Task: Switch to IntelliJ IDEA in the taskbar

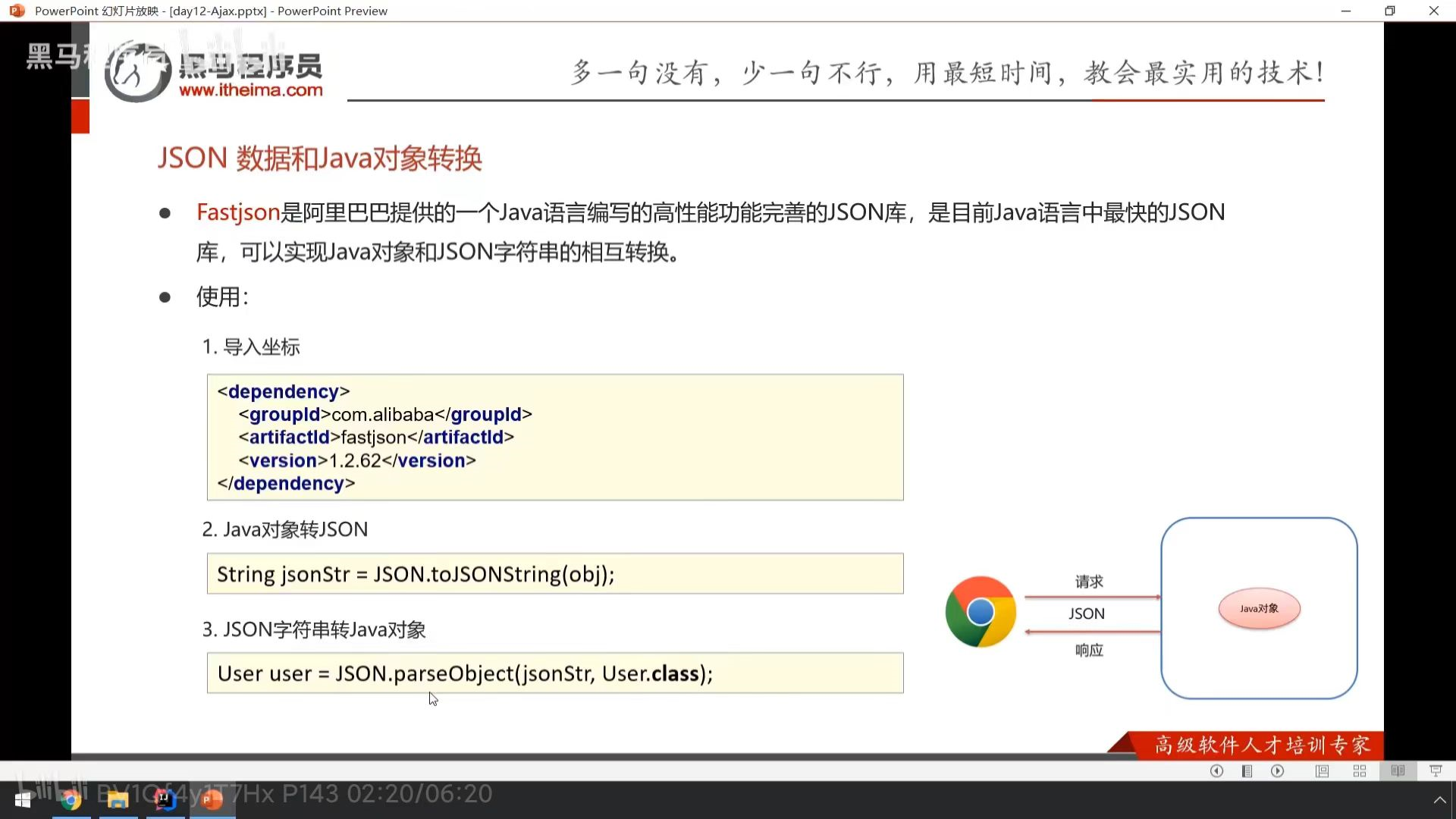Action: point(165,800)
